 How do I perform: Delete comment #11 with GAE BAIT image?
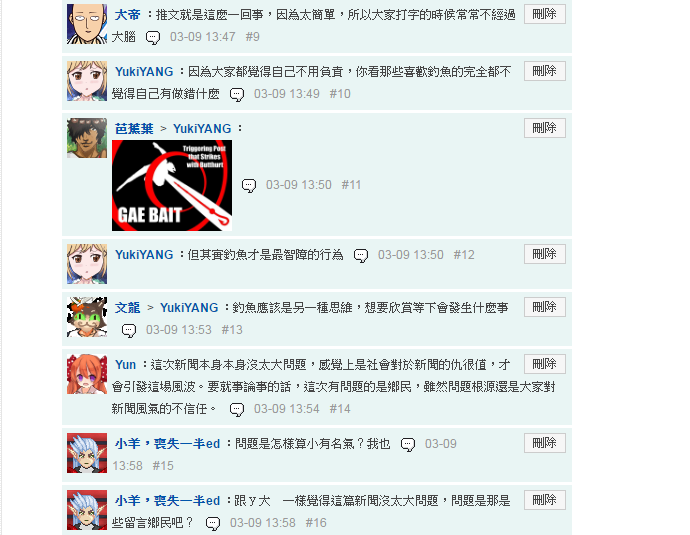544,128
